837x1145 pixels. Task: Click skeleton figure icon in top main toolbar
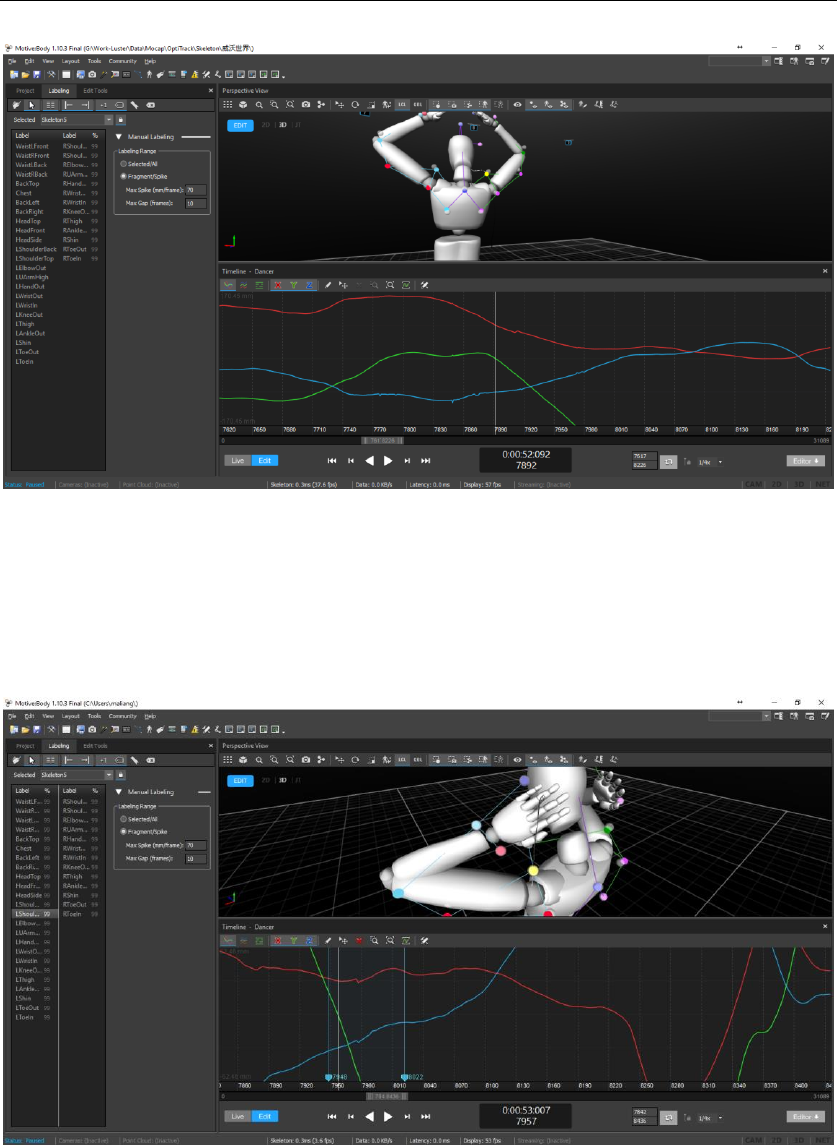[x=149, y=74]
